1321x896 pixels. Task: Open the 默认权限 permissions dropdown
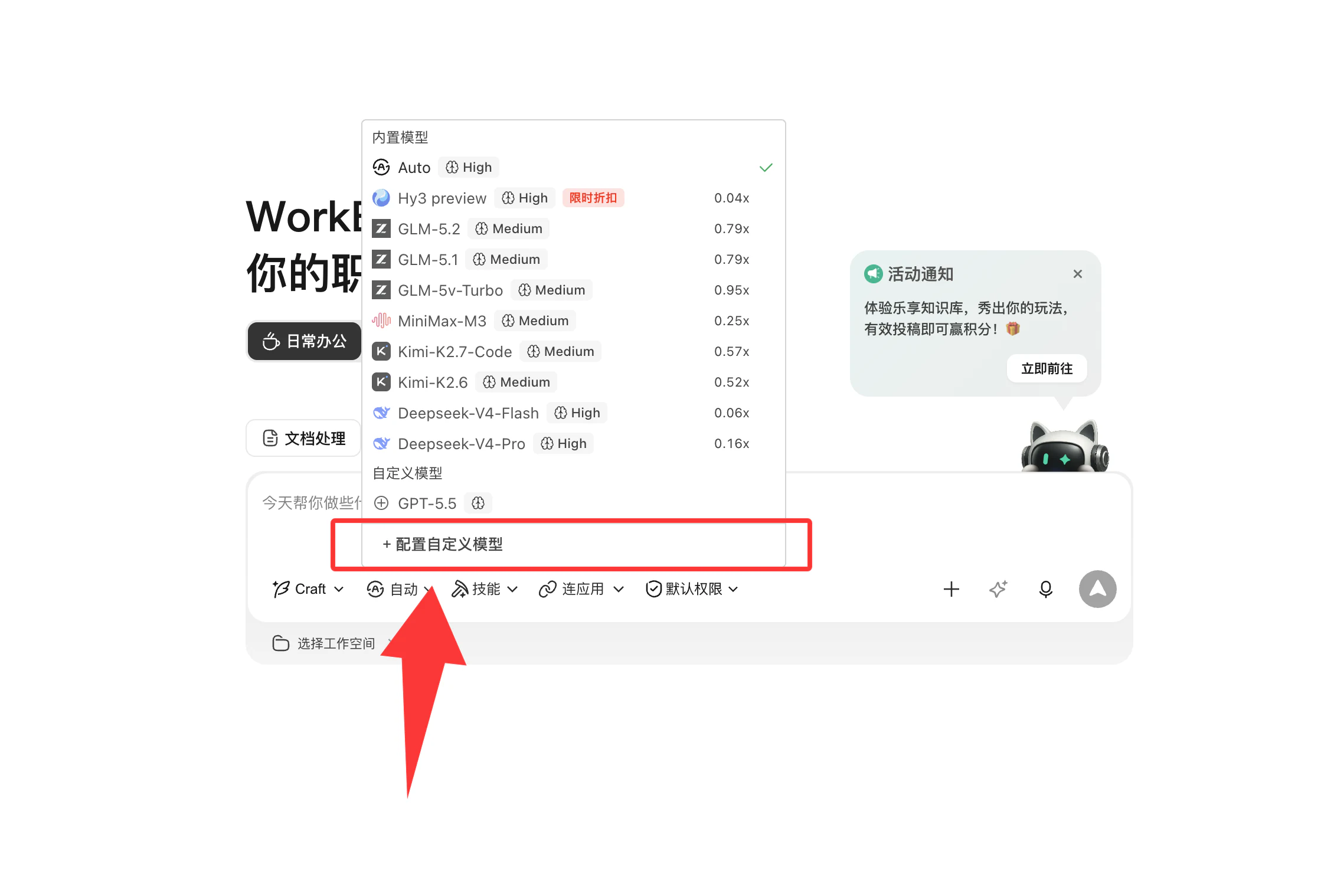[692, 589]
